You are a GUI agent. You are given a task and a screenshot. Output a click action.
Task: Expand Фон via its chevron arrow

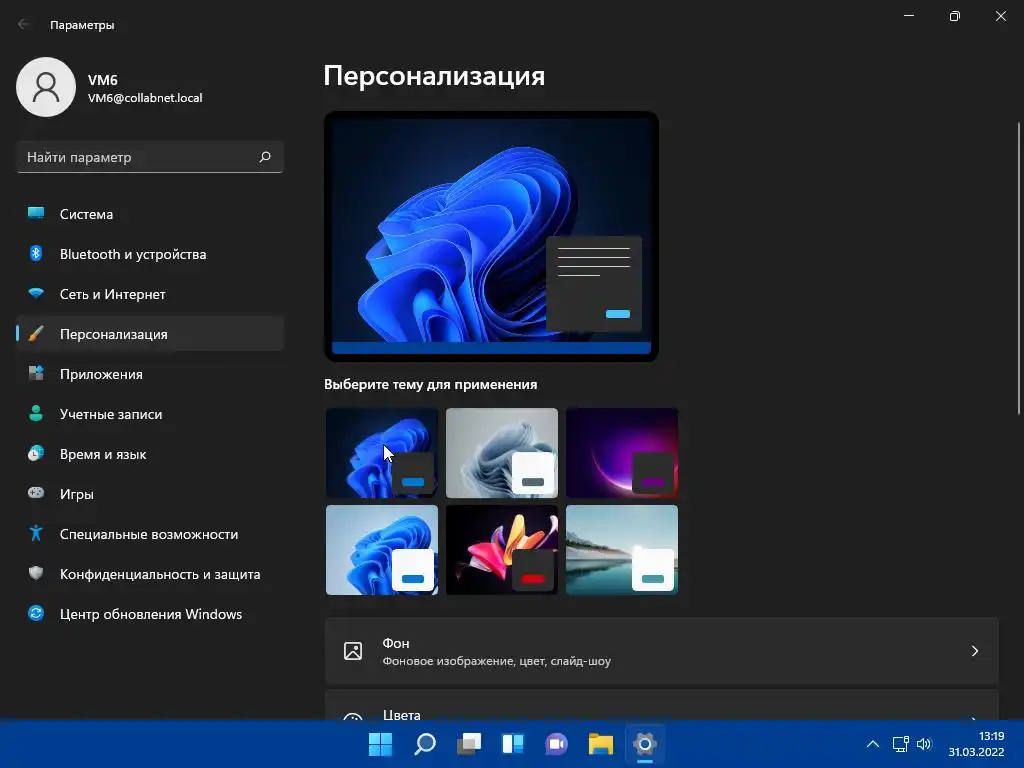[974, 651]
